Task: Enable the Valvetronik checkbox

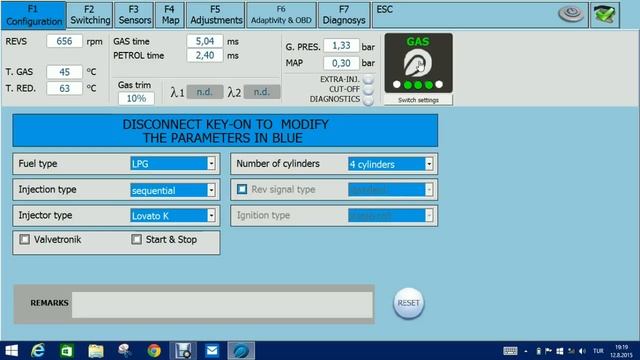Action: (x=24, y=239)
